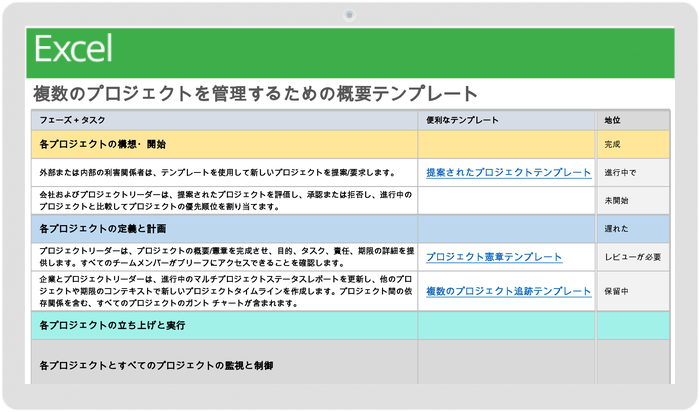Select the 完成 status cell

pos(633,145)
